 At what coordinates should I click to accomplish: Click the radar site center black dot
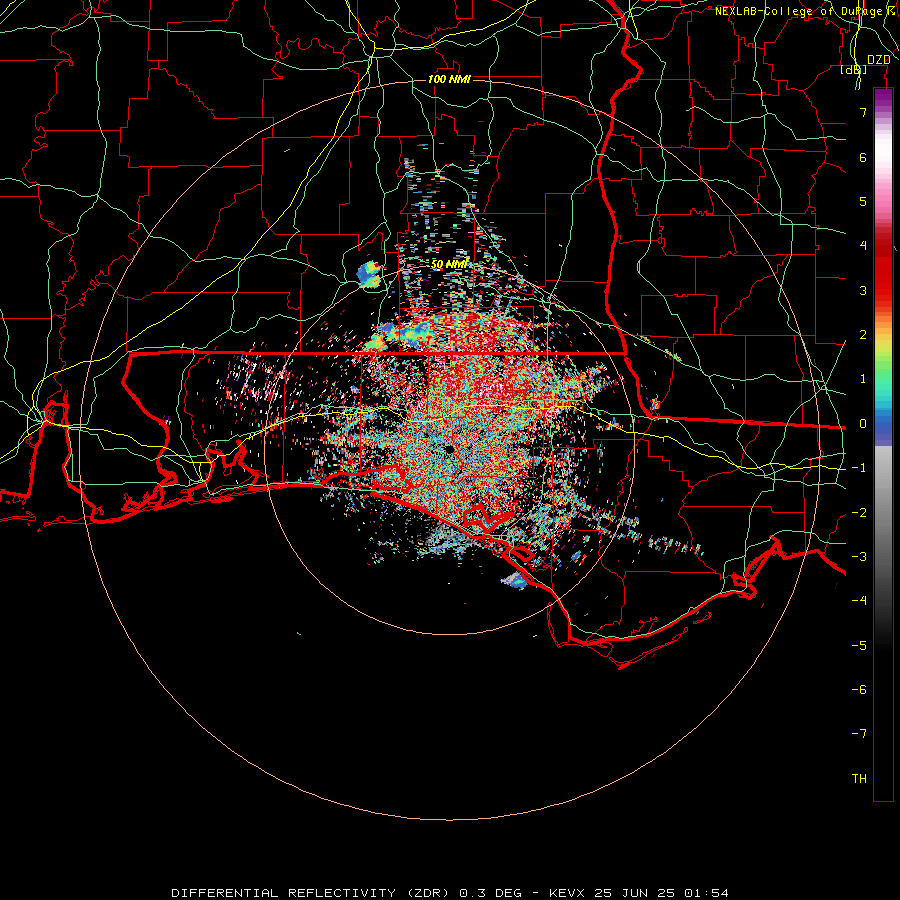click(x=448, y=449)
